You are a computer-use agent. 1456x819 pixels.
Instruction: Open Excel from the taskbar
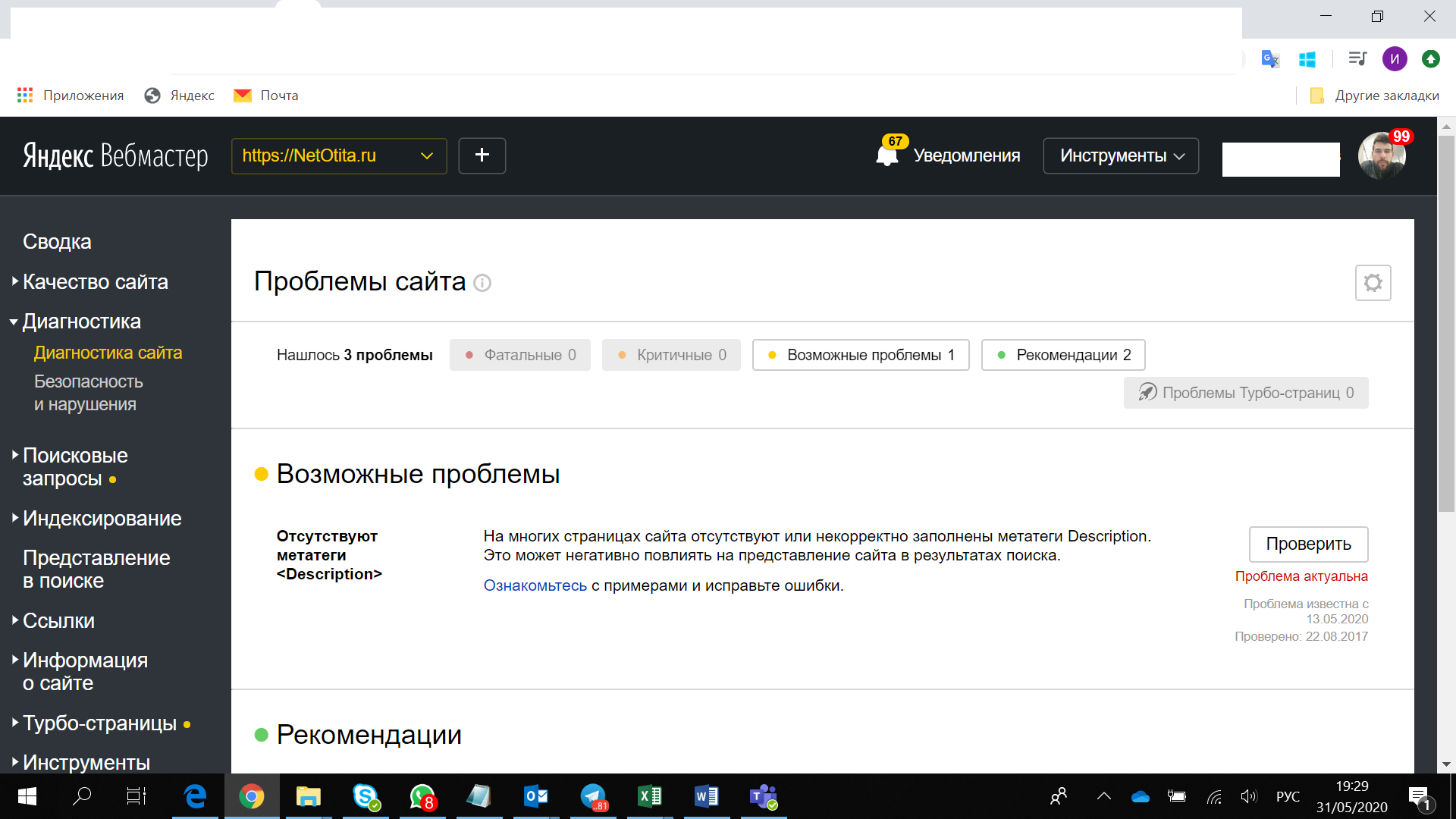[650, 796]
